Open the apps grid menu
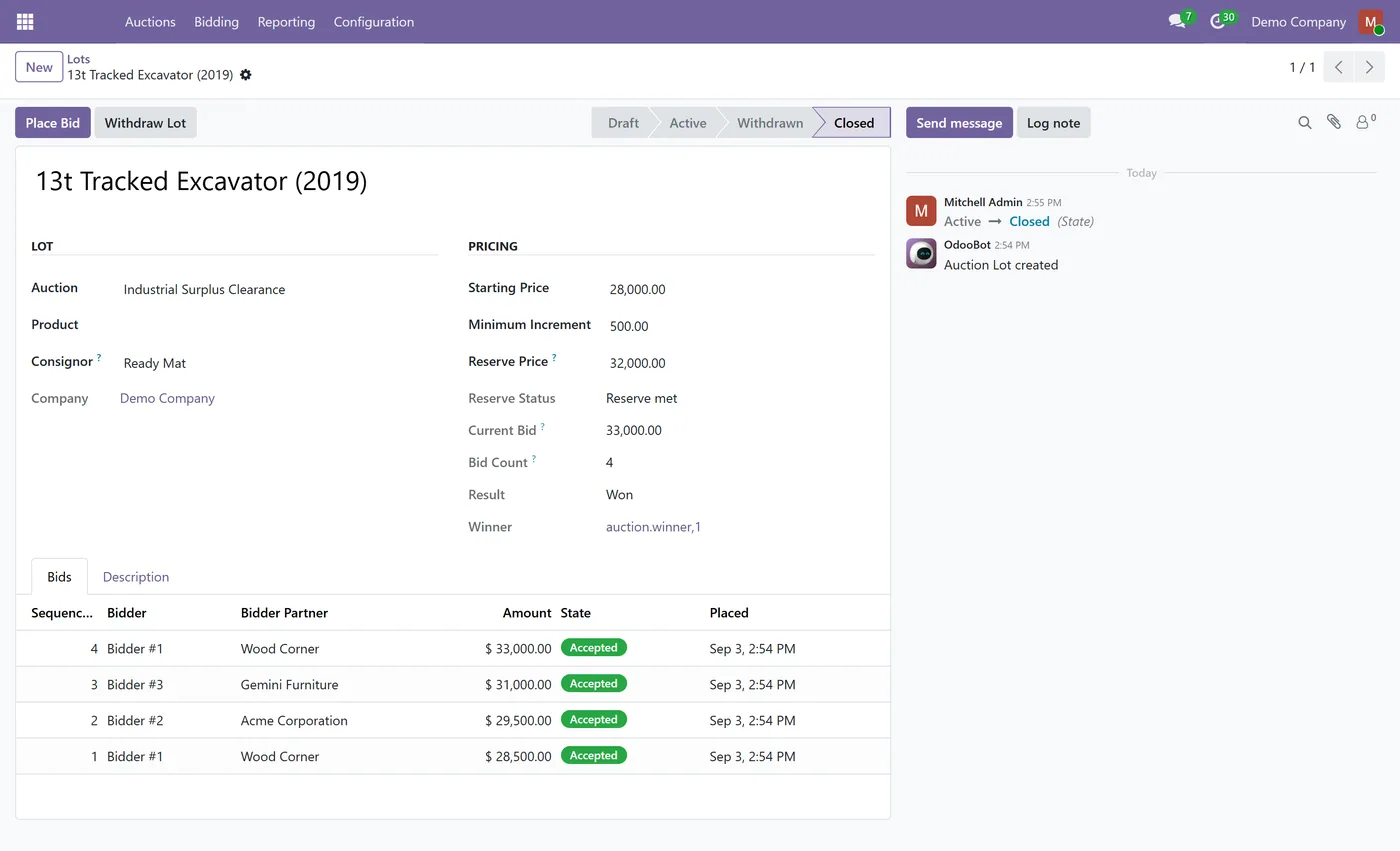The width and height of the screenshot is (1400, 851). [x=25, y=21]
